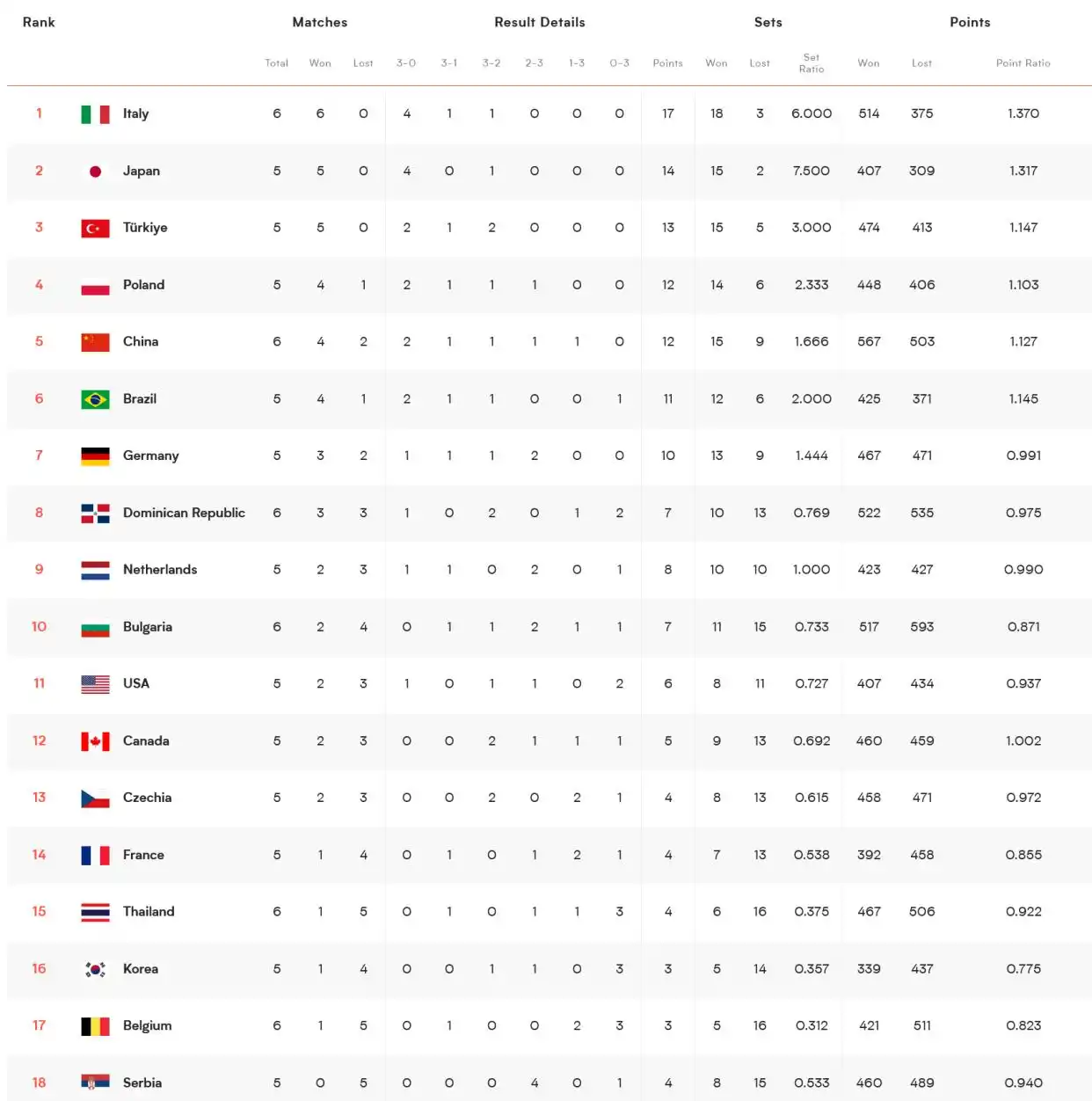Screen dimensions: 1092x1101
Task: Select the France team row name
Action: coord(143,855)
